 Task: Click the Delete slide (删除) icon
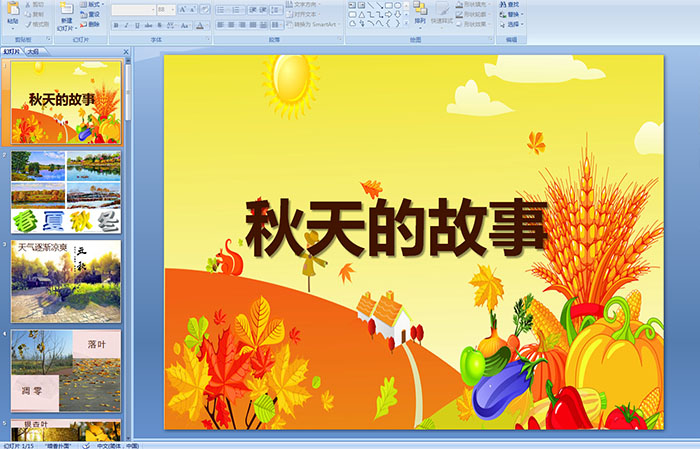coord(92,25)
